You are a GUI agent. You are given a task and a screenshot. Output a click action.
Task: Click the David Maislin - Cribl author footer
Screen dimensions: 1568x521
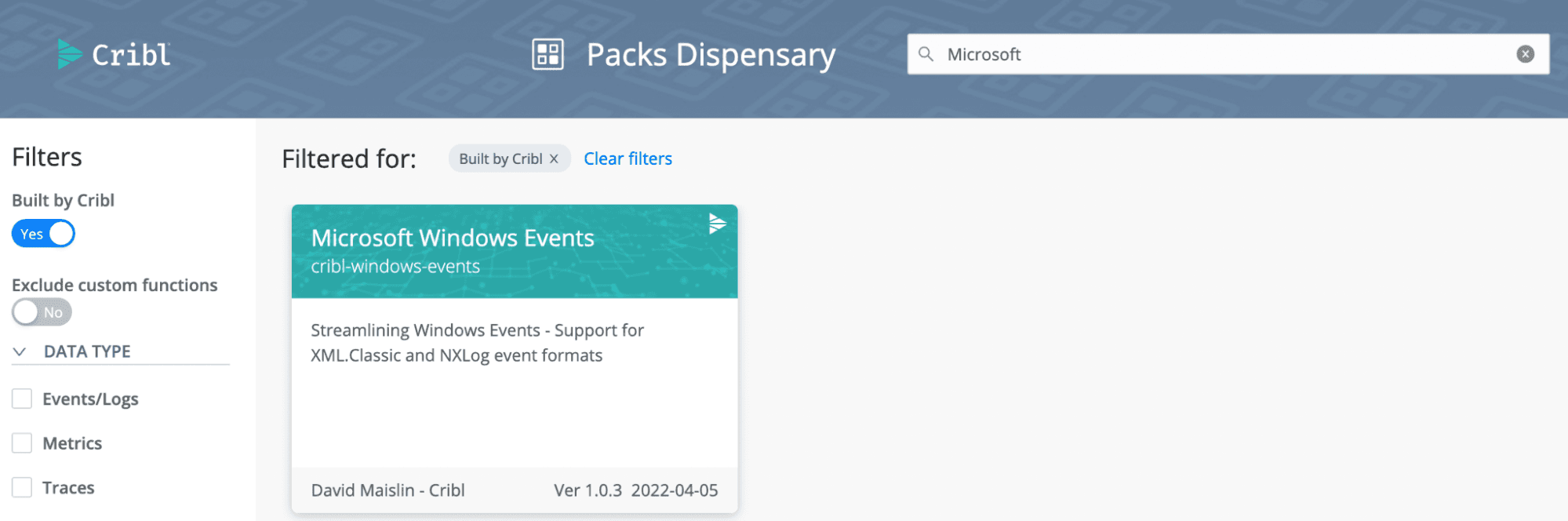(387, 490)
